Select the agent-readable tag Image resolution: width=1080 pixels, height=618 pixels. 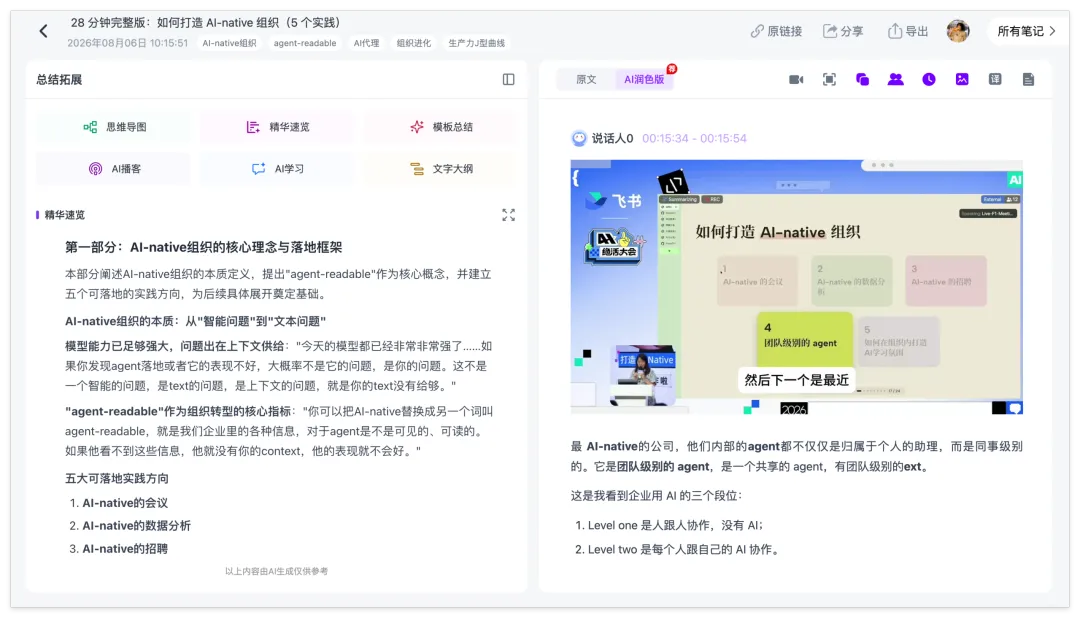[305, 43]
